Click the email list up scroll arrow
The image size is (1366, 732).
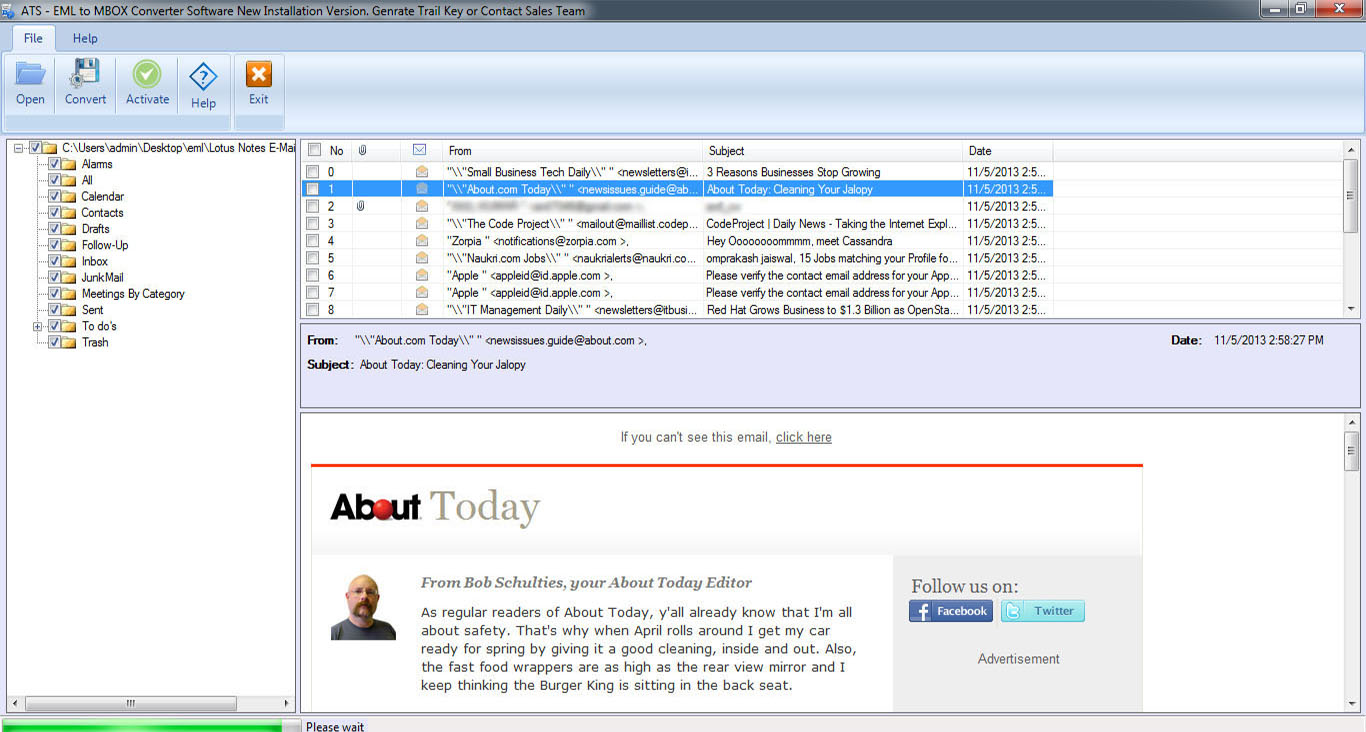(1351, 150)
